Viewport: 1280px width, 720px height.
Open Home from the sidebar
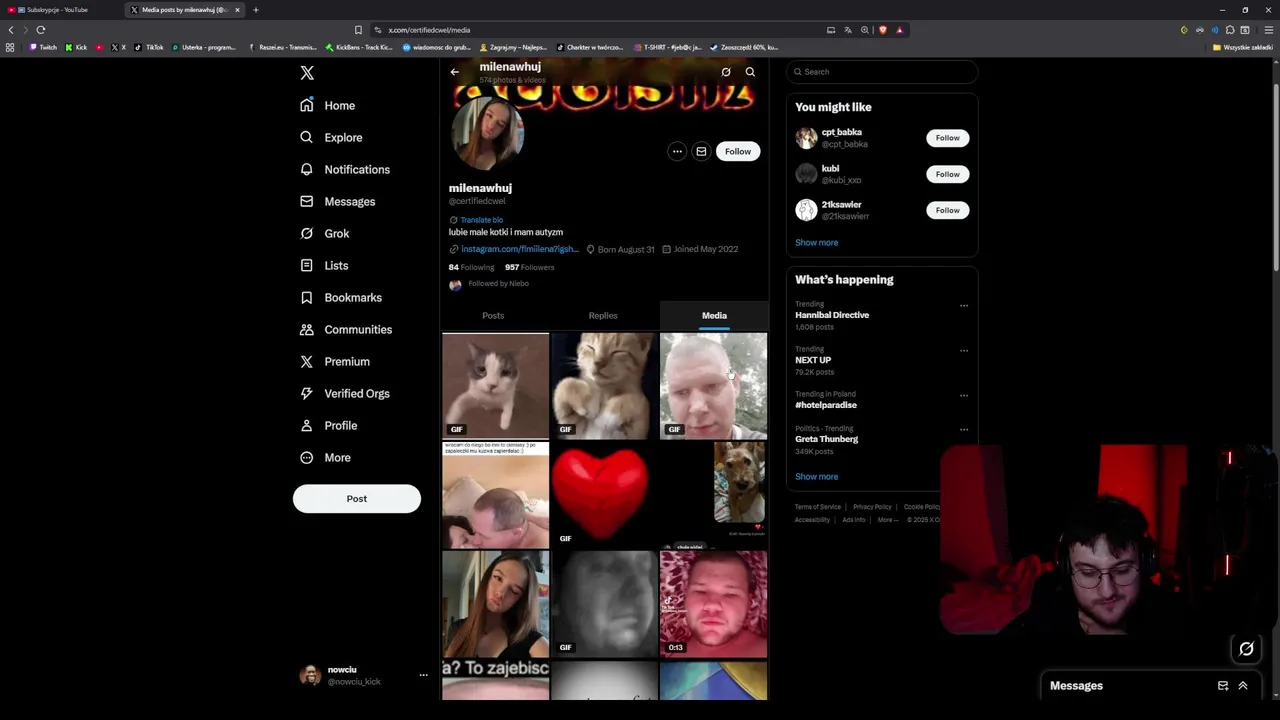point(328,105)
